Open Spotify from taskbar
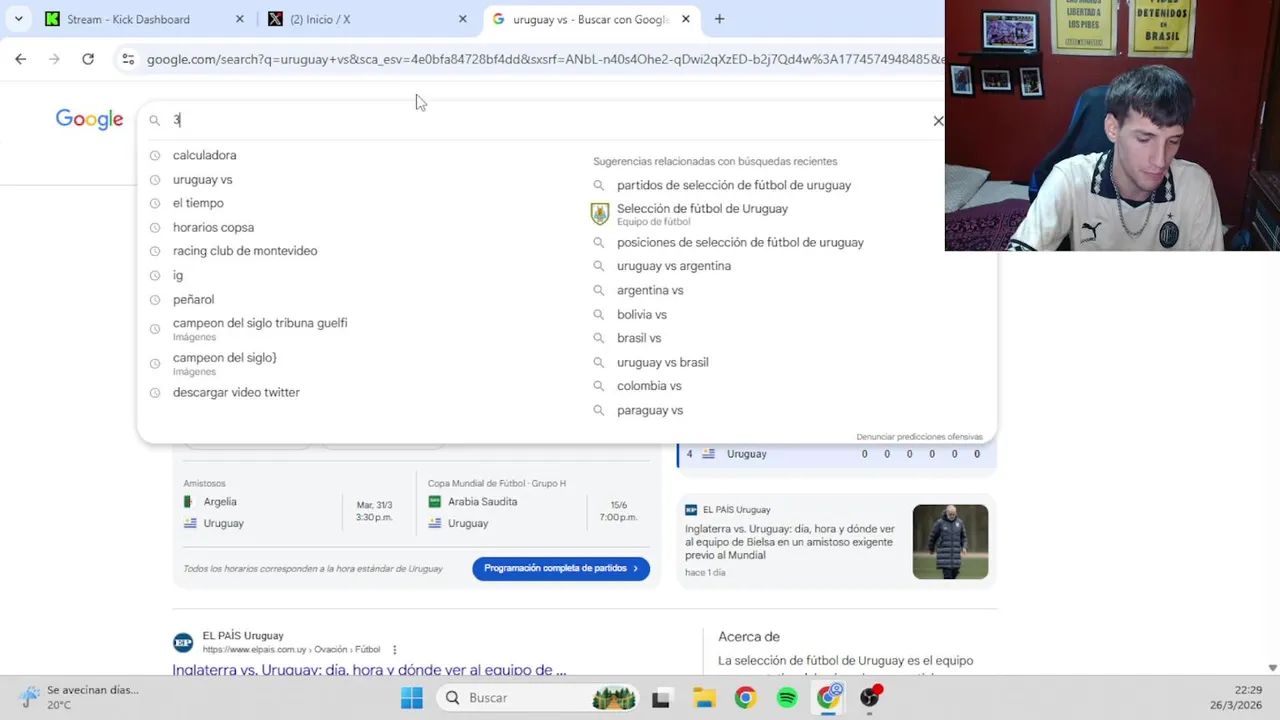1280x720 pixels. pos(787,698)
